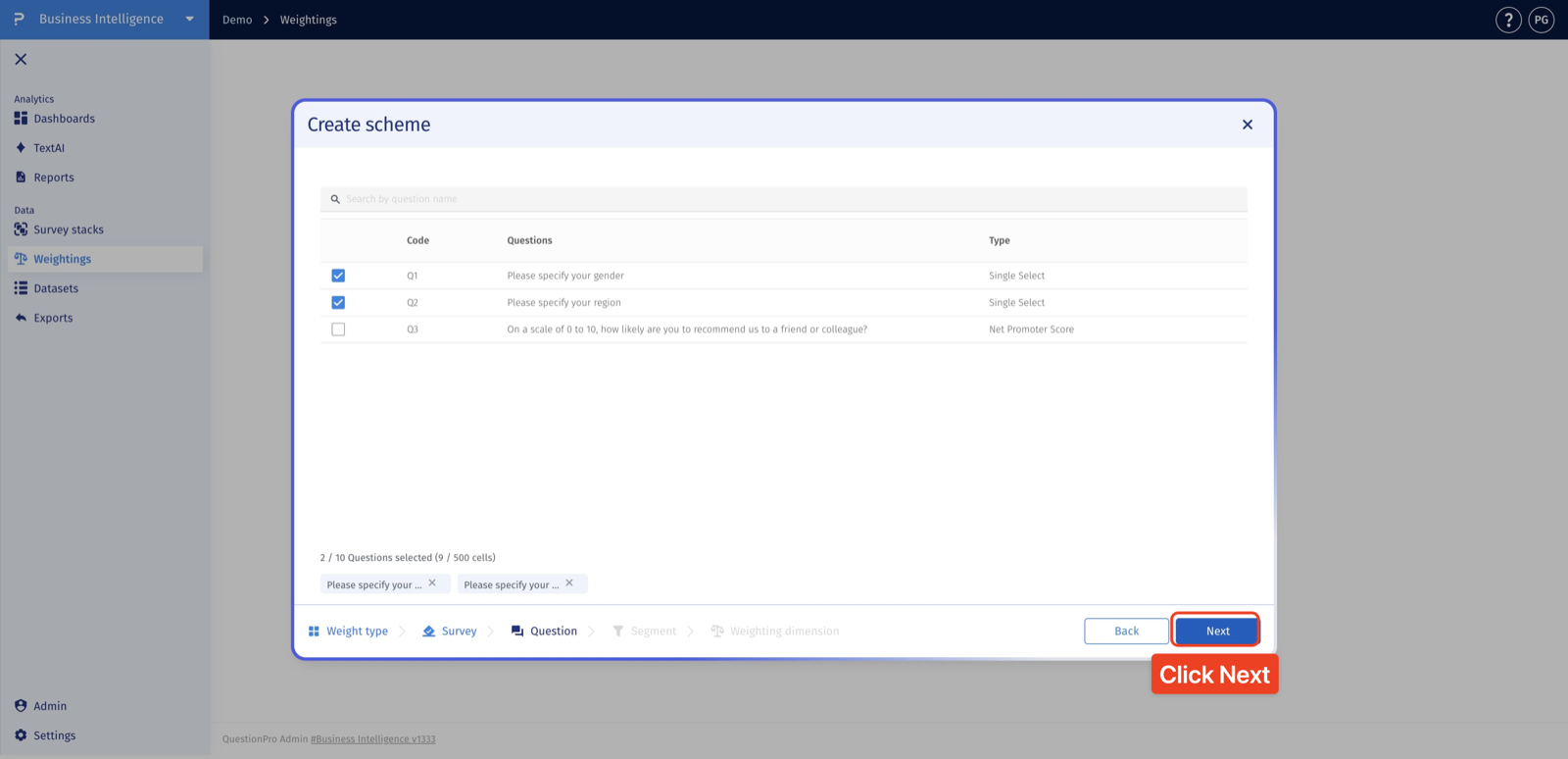Click 'Please specify your gender' question text
Image resolution: width=1568 pixels, height=759 pixels.
[x=565, y=276]
